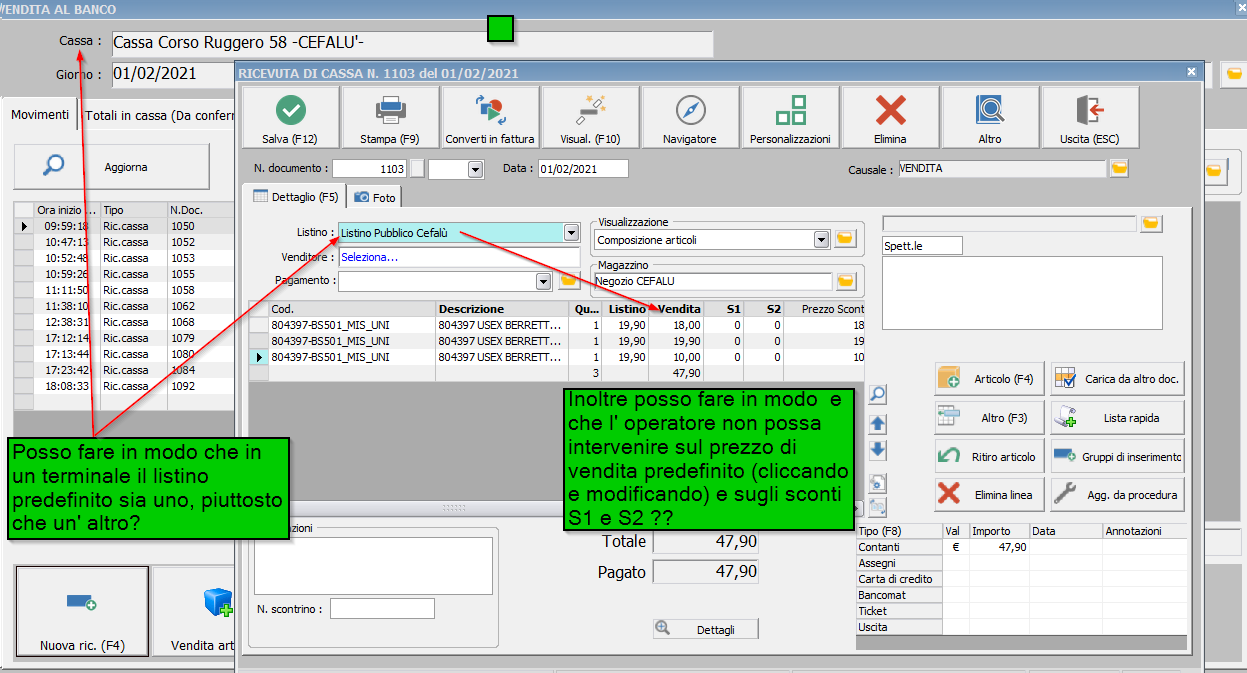This screenshot has width=1247, height=673.
Task: Create new receipt Nuova ric. (F4)
Action: (82, 612)
